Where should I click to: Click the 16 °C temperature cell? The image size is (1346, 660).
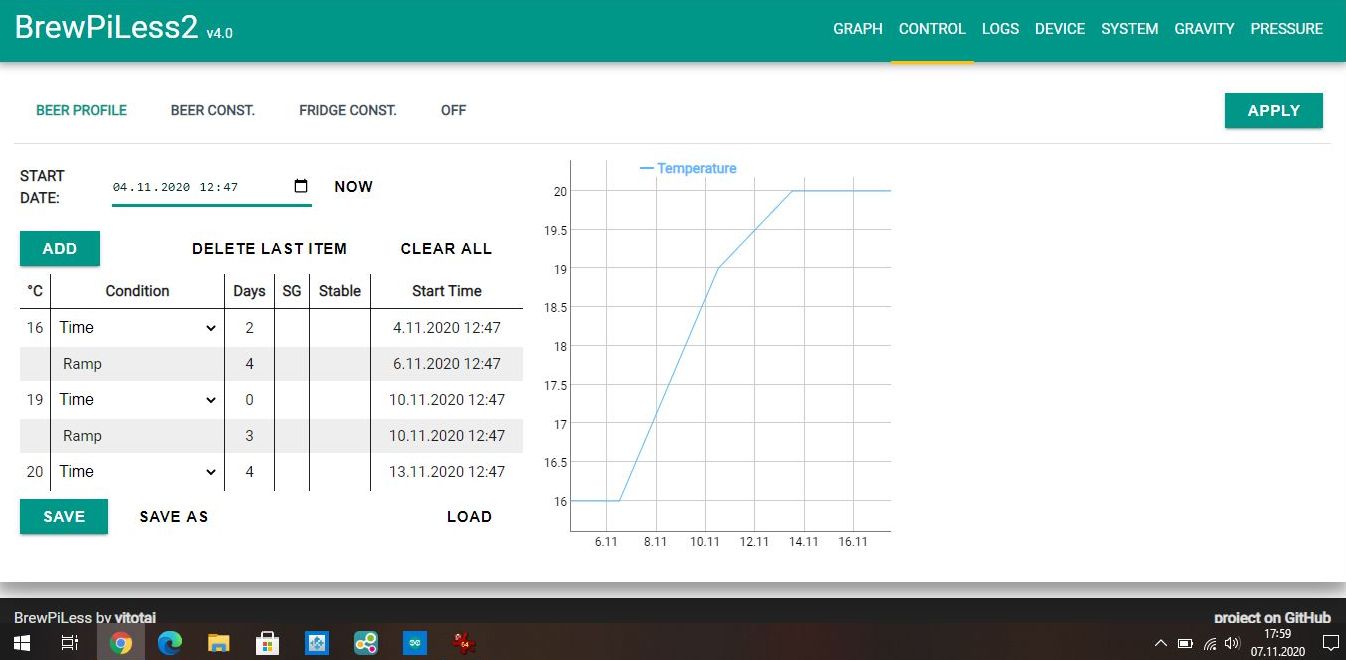click(x=35, y=327)
